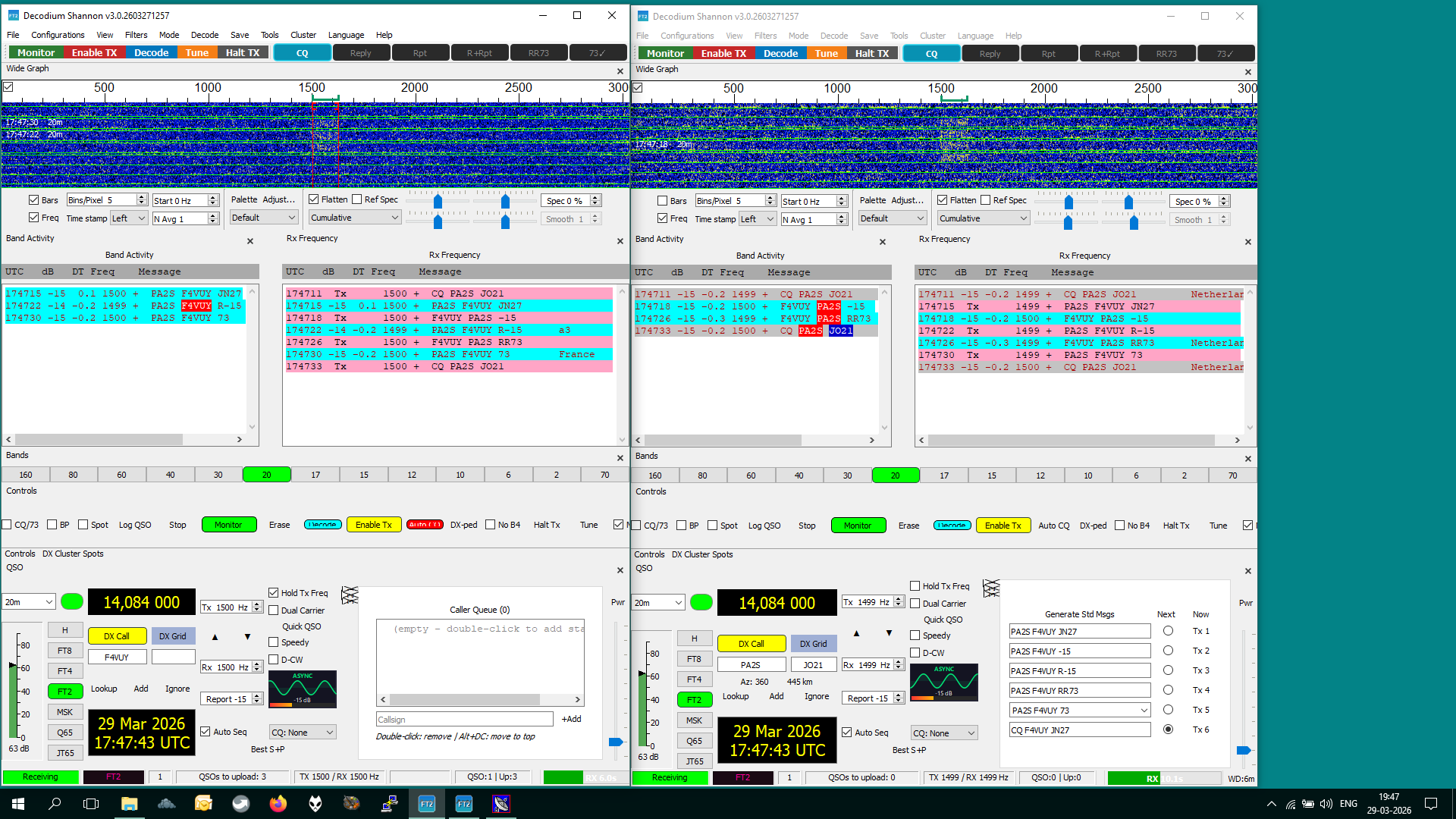Screen dimensions: 1456x819
Task: Click the down triangle arrow above Rx 1499 Hz
Action: tap(889, 633)
